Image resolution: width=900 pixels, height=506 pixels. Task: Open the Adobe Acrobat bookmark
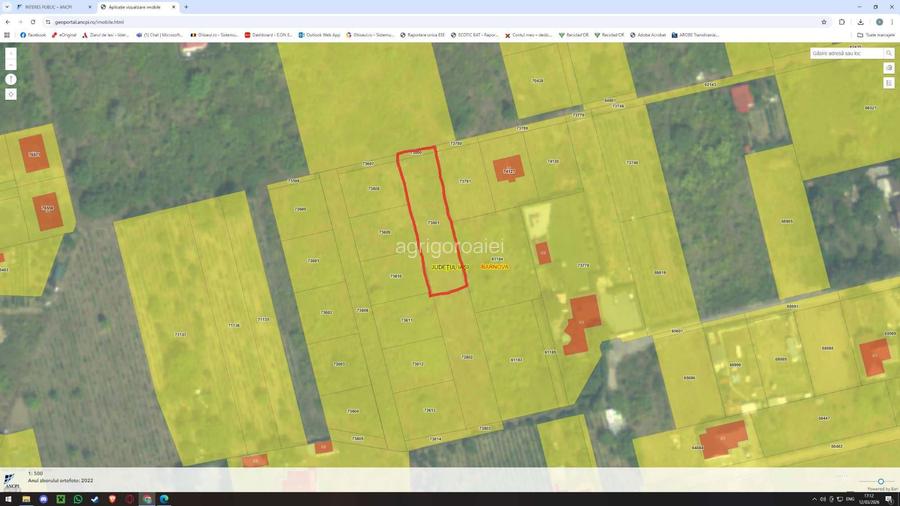click(x=650, y=34)
